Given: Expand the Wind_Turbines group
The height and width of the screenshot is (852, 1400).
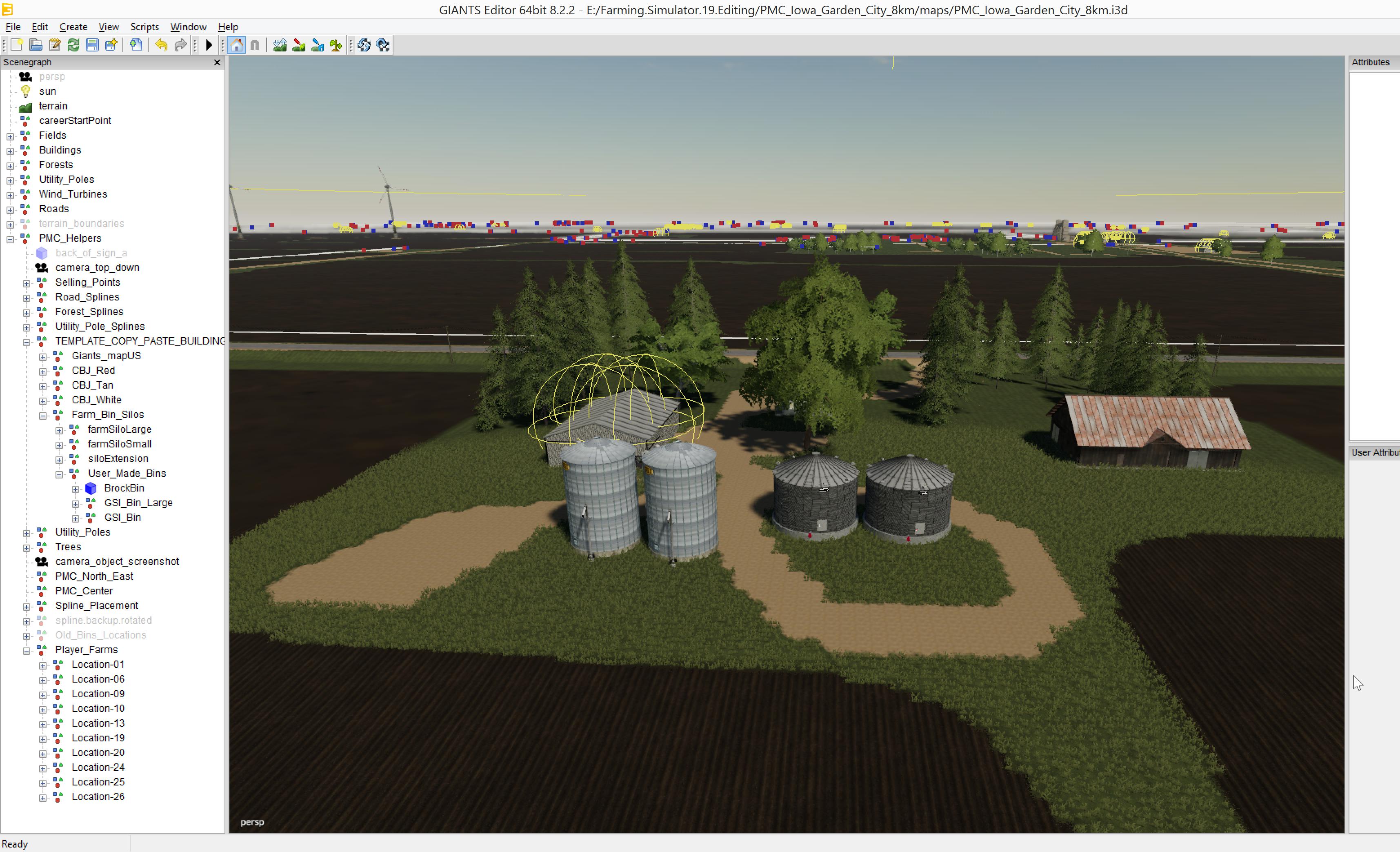Looking at the screenshot, I should (x=10, y=195).
